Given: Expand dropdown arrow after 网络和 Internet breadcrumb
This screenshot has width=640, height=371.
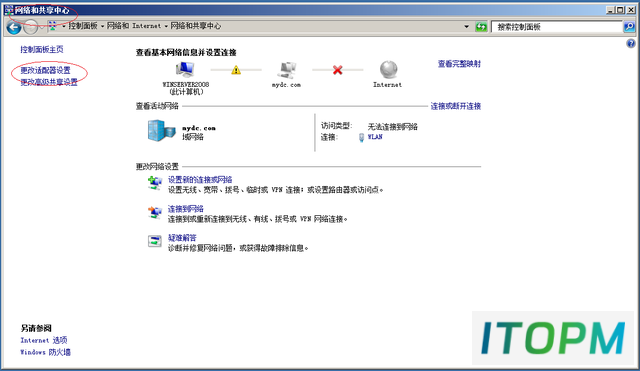Looking at the screenshot, I should 166,27.
